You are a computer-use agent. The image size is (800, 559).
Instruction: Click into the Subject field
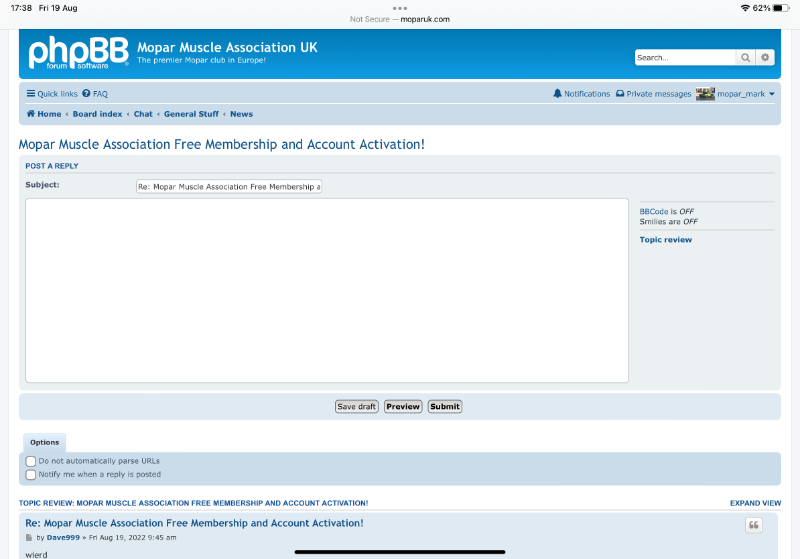[229, 186]
